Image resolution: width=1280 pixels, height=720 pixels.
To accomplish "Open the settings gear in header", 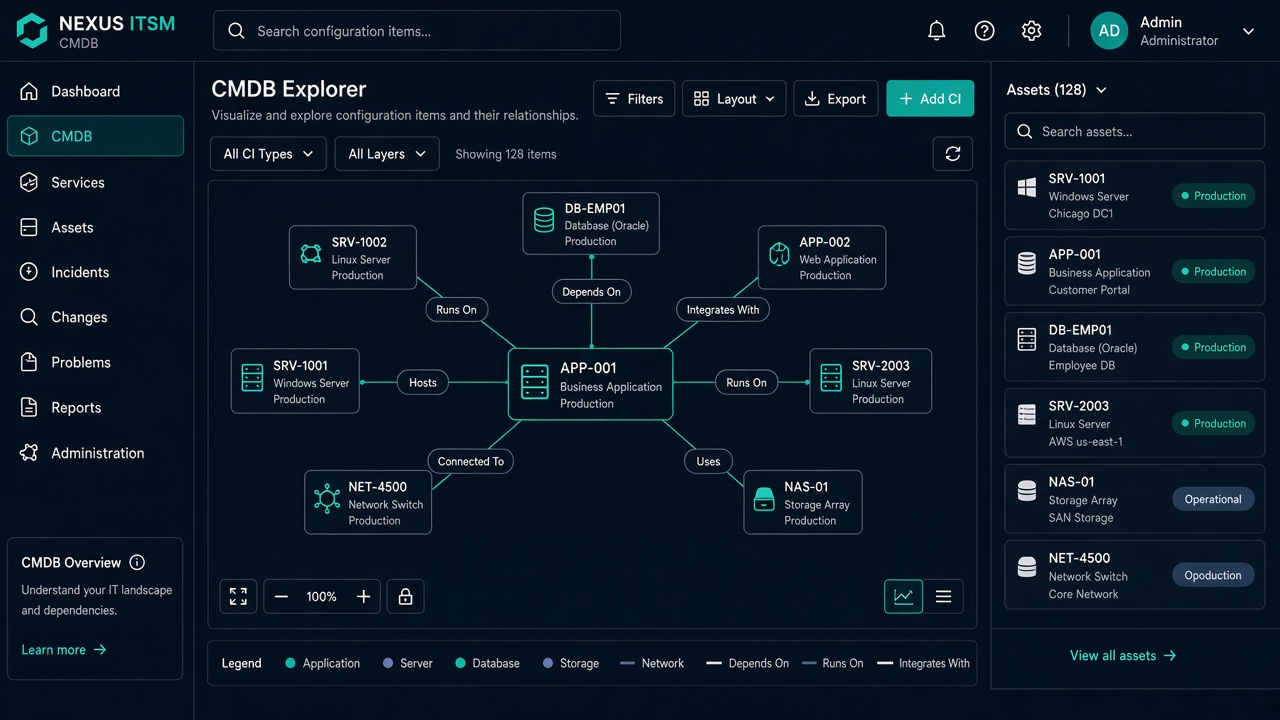I will (x=1031, y=31).
